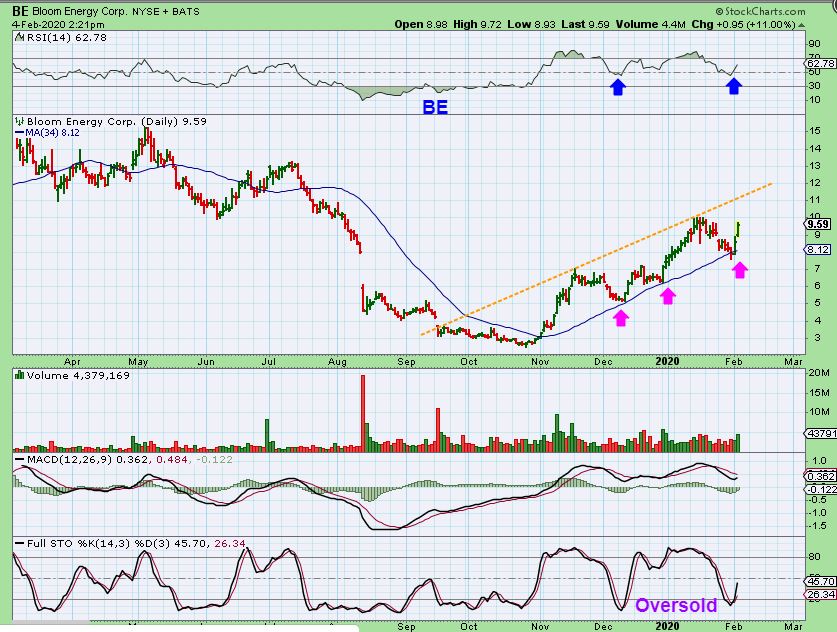Screen dimensions: 837x632
Task: Click the Chg +0.95 (+11.00%) value
Action: (x=744, y=25)
